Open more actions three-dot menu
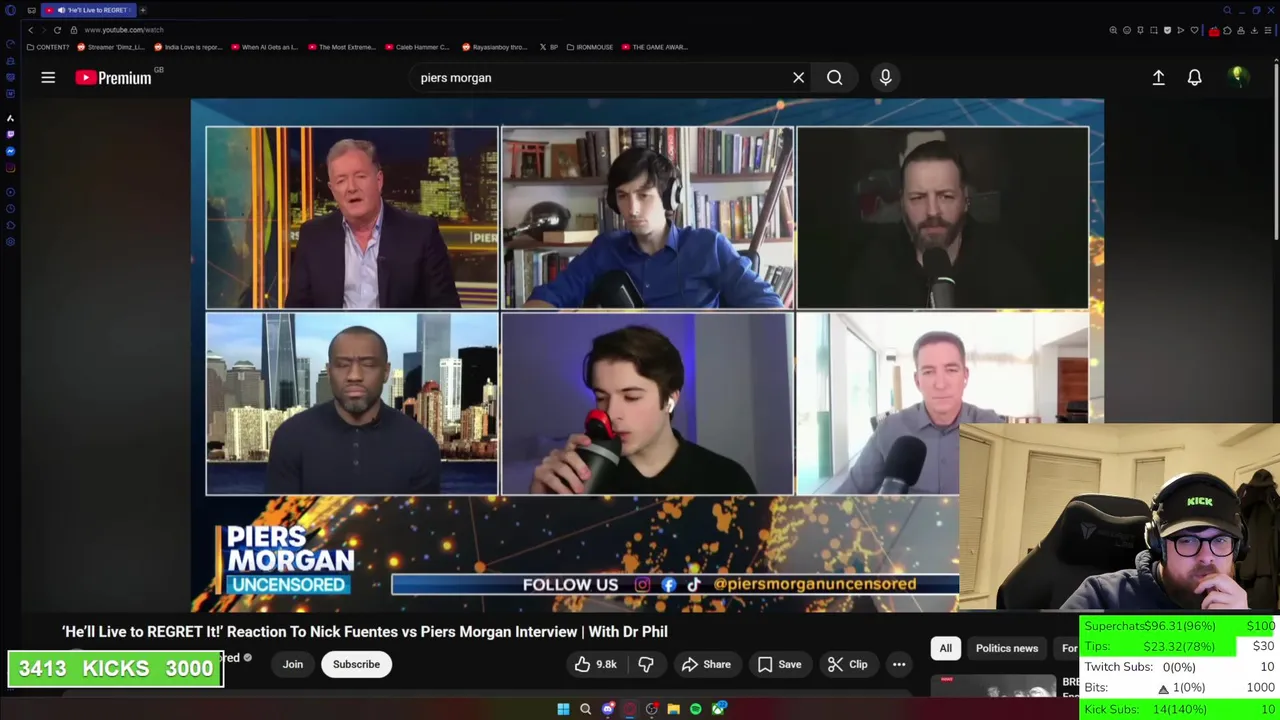This screenshot has width=1280, height=720. [x=899, y=664]
